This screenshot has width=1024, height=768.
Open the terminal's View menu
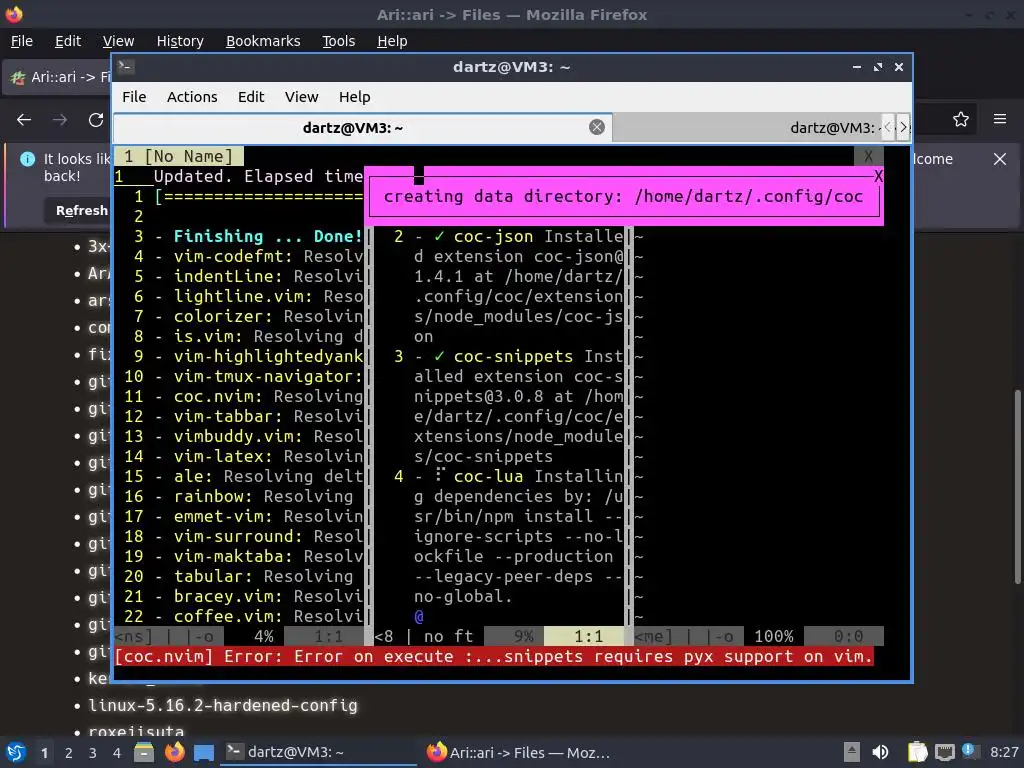click(x=301, y=97)
